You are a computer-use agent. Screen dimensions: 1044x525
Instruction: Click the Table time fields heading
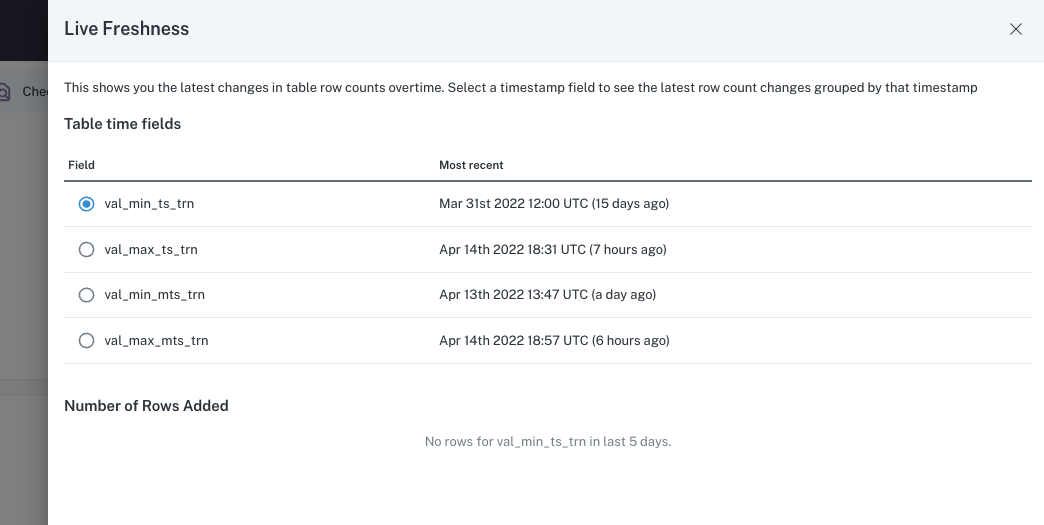tap(122, 124)
